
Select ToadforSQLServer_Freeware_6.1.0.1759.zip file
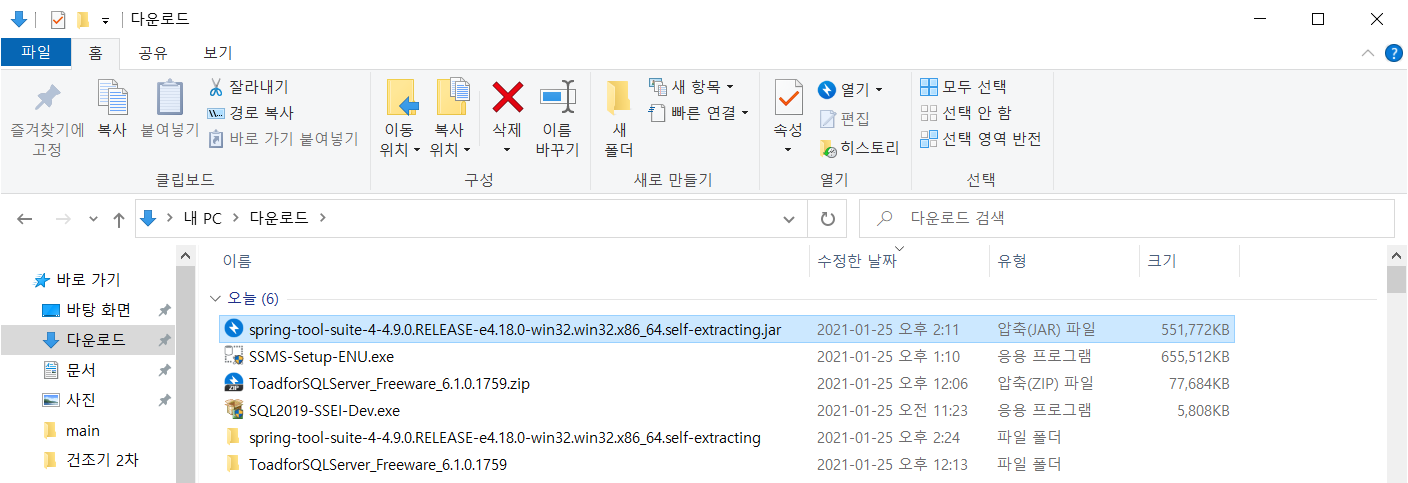[x=729, y=383]
